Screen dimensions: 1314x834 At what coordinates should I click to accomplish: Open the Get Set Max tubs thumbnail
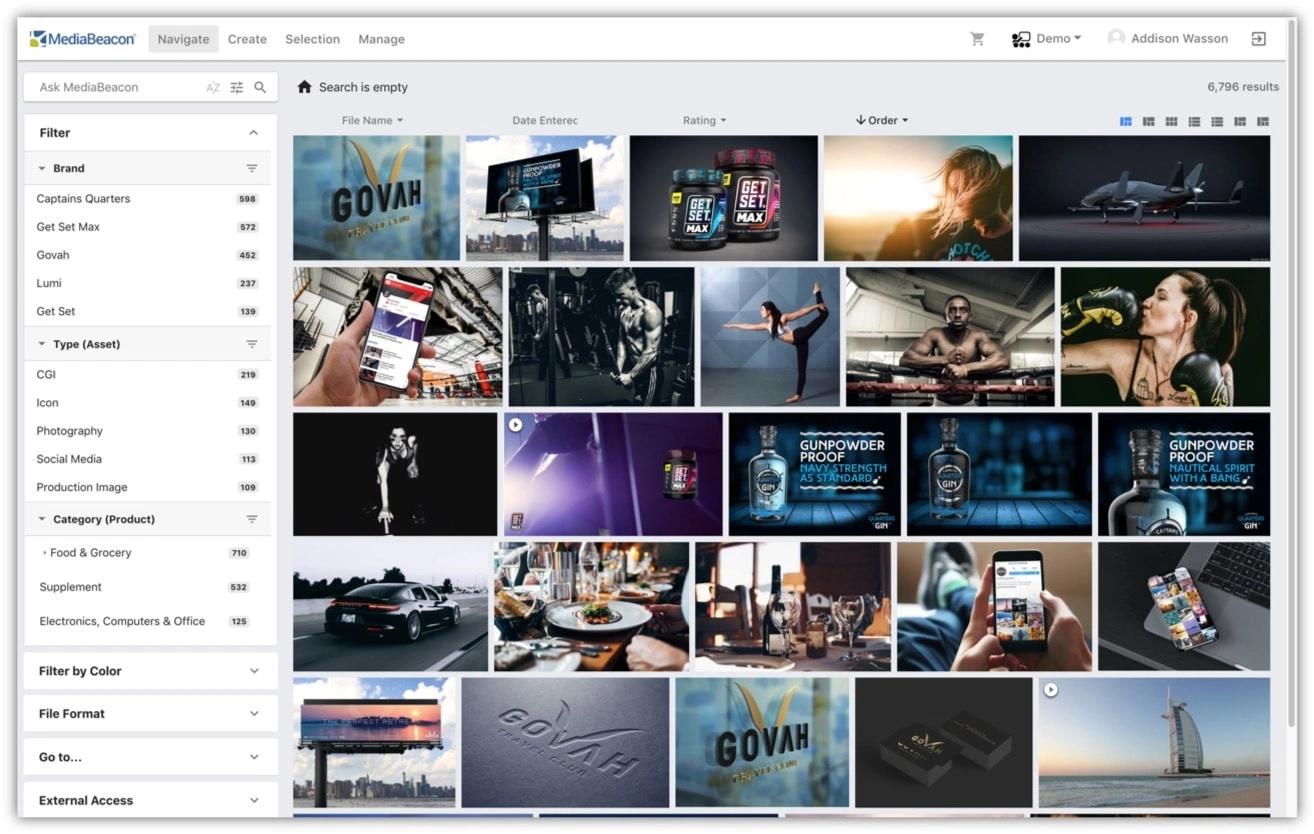click(x=723, y=198)
